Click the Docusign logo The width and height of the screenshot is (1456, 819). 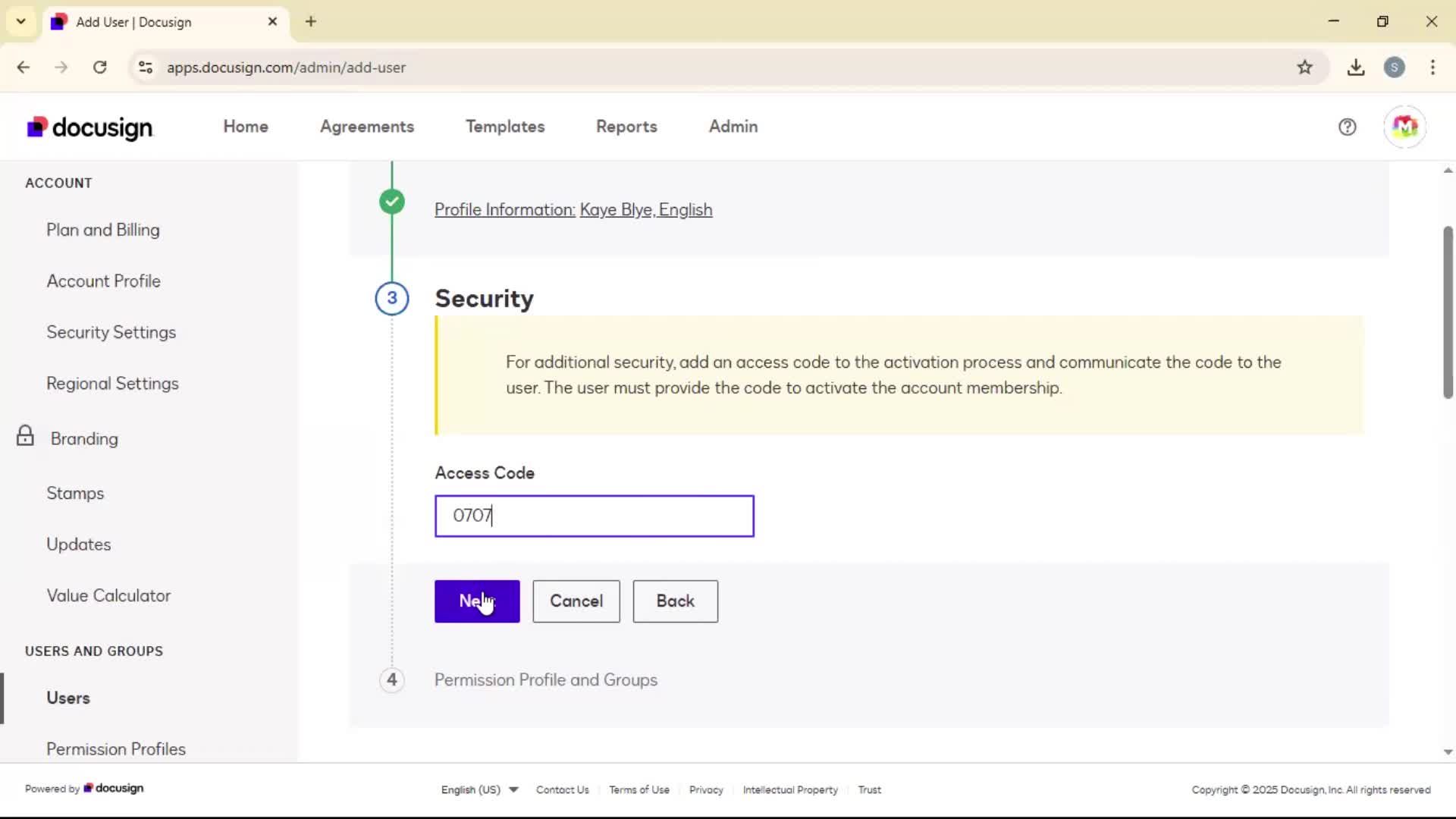point(89,127)
